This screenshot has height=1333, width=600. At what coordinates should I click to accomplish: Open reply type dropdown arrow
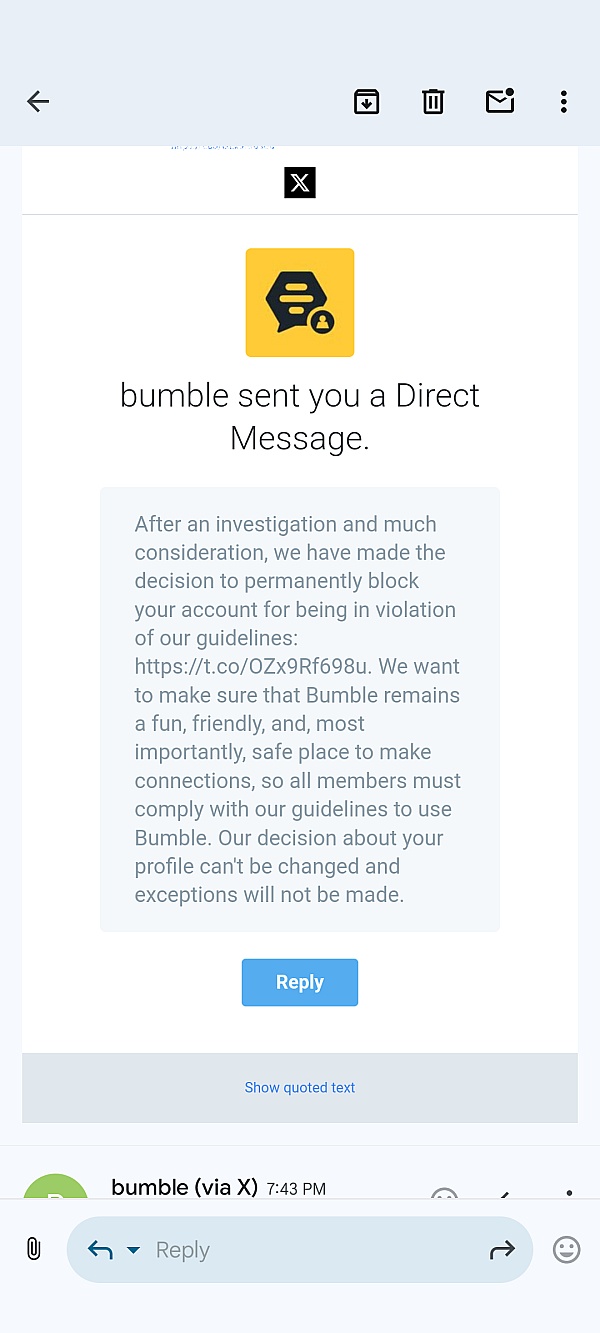click(x=133, y=1250)
